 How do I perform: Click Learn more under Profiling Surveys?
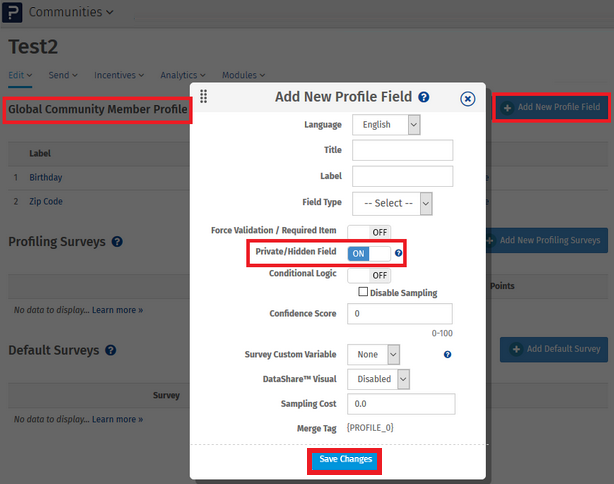pyautogui.click(x=117, y=310)
